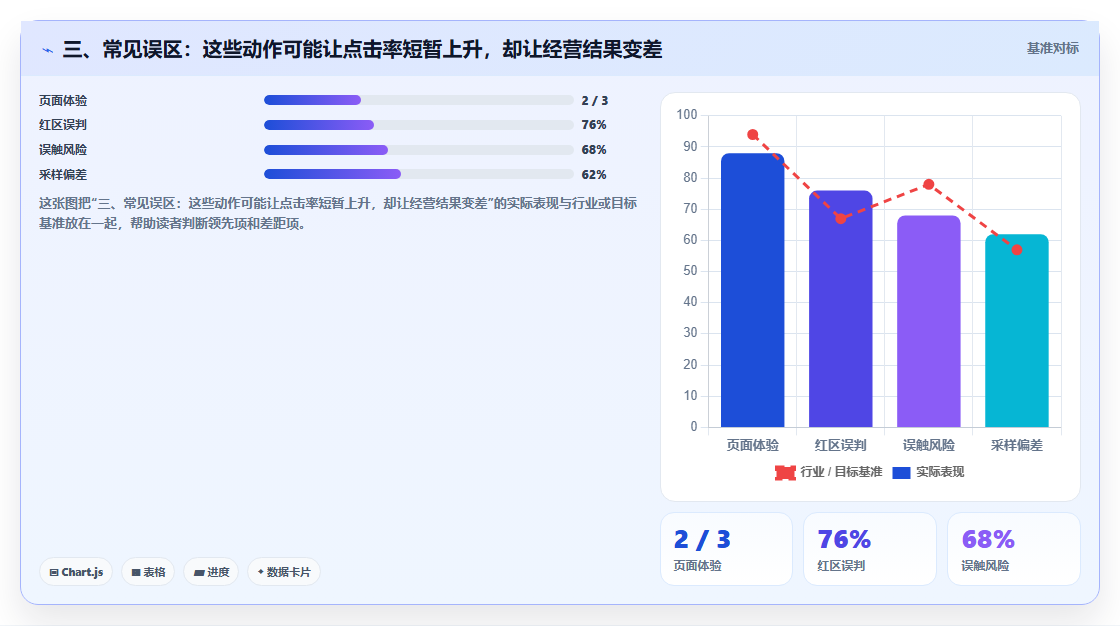Click the 100 y-axis tick label

686,114
